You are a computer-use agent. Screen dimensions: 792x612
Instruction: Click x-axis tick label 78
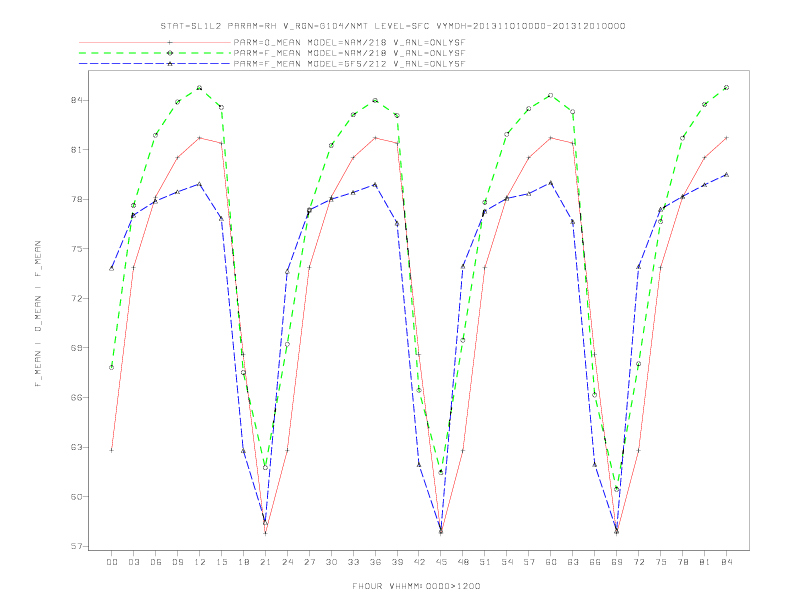(683, 562)
